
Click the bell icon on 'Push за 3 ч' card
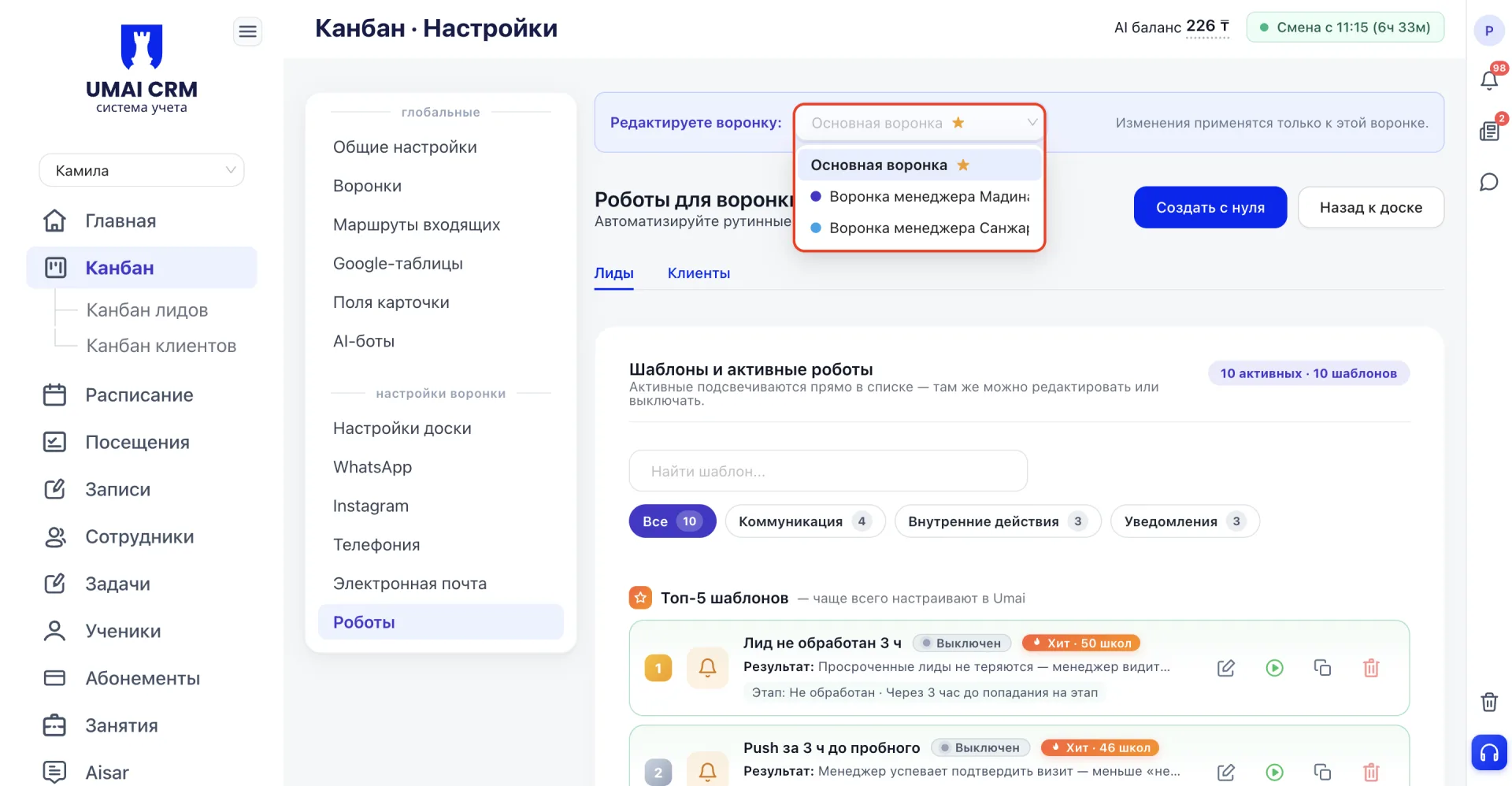707,769
